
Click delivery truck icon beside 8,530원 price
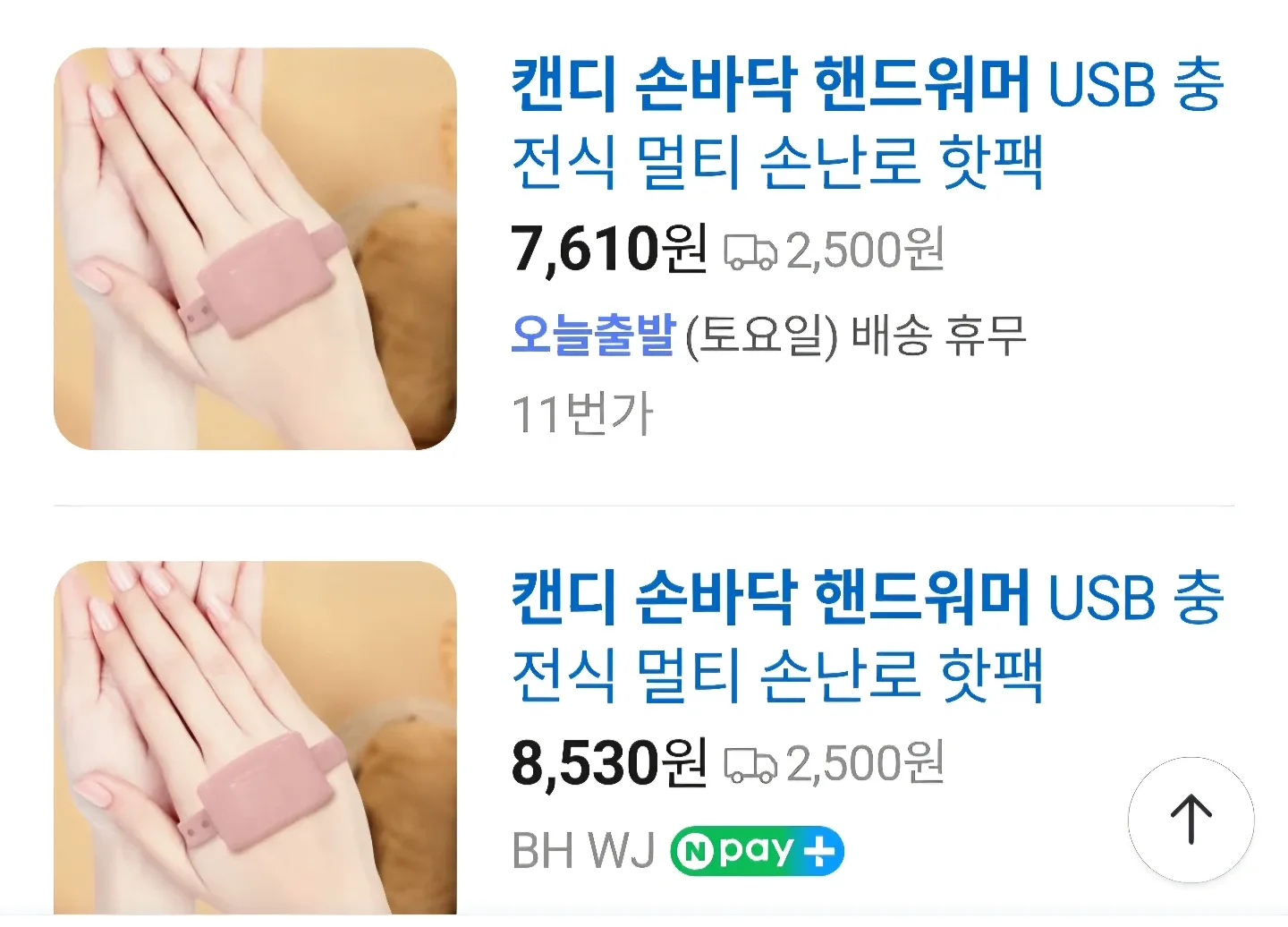(x=750, y=765)
